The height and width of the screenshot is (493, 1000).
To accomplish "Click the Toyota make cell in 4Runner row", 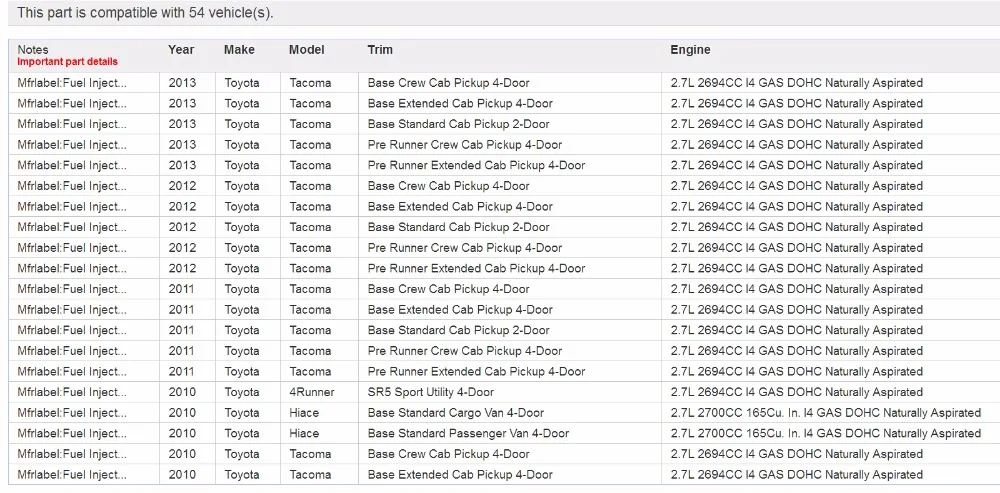I will click(x=242, y=392).
